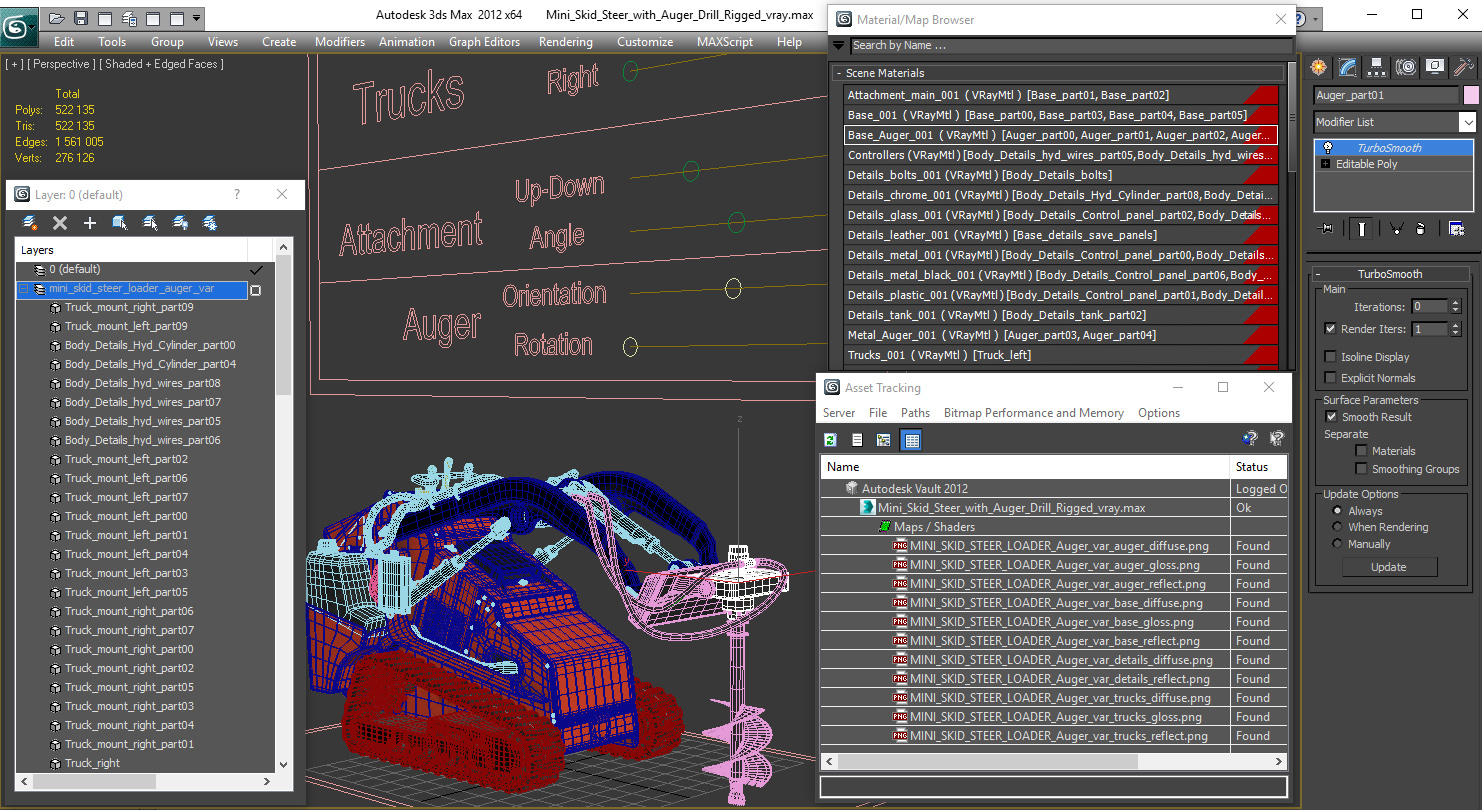Enable the Explicit Normals checkbox
The width and height of the screenshot is (1482, 810).
[x=1330, y=377]
